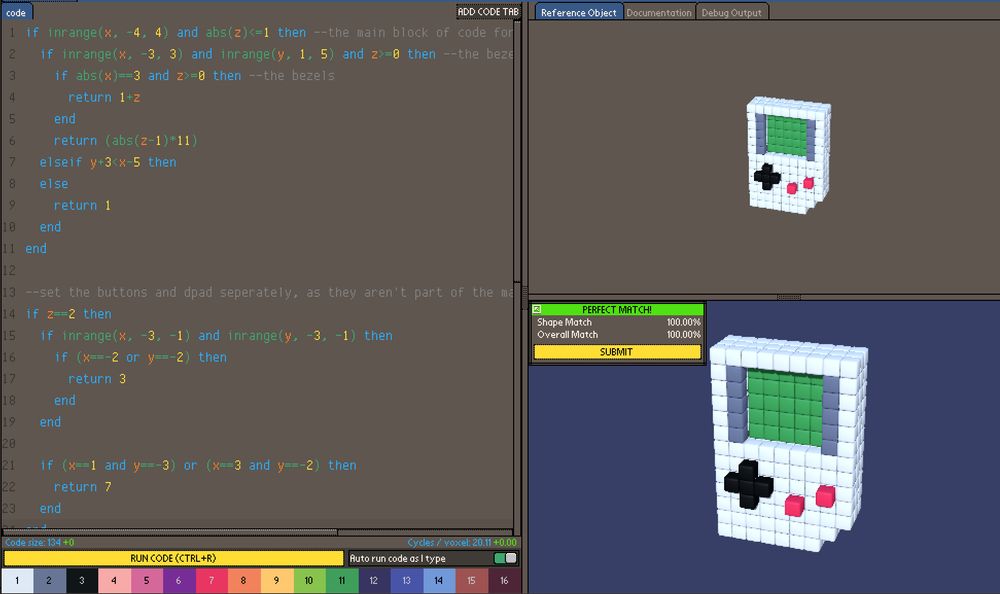Click the rendered Game Boy voxel output
The height and width of the screenshot is (594, 1000).
[x=790, y=443]
